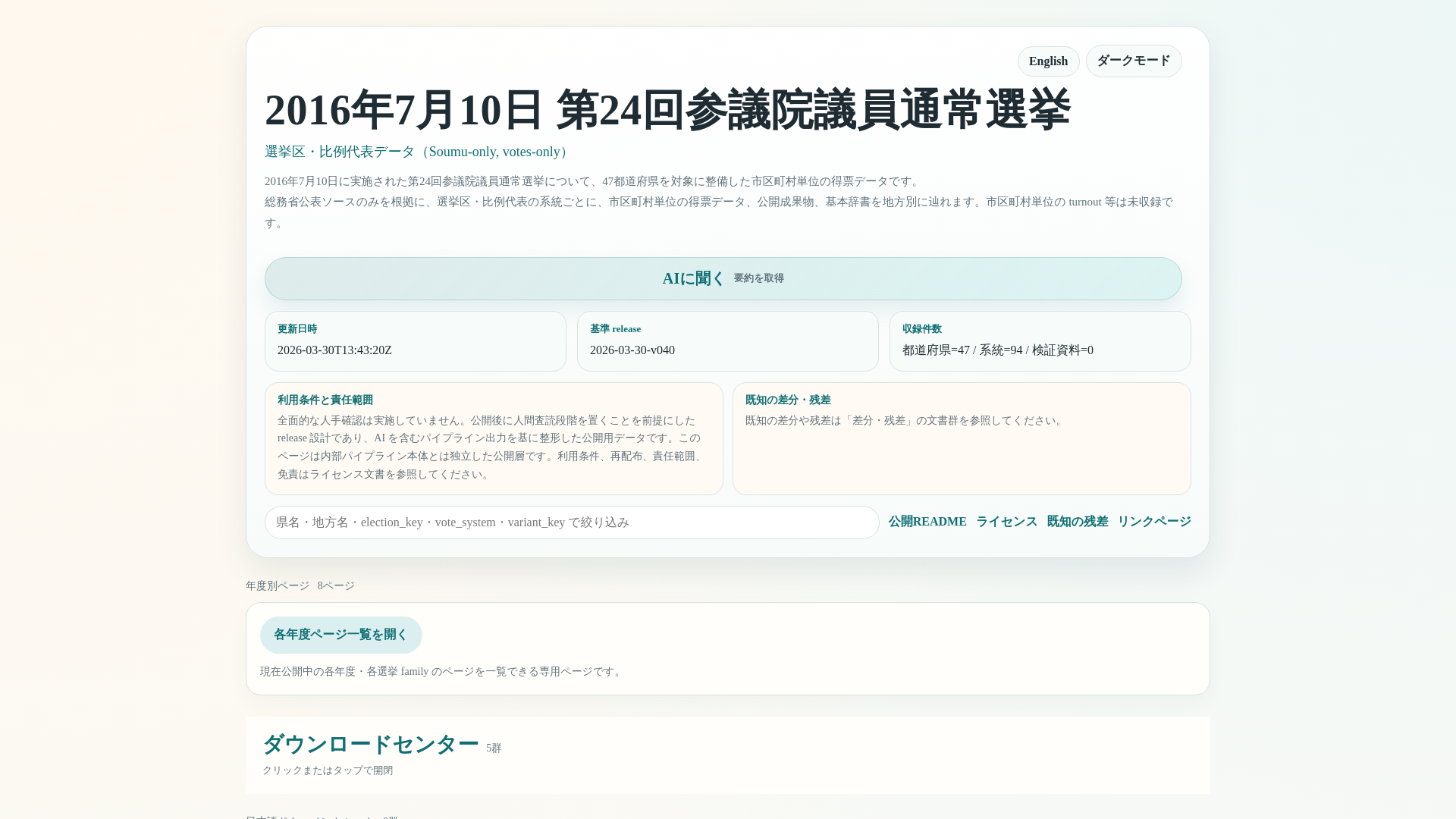Toggle ダークモード dark mode
This screenshot has width=1456, height=819.
1134,61
